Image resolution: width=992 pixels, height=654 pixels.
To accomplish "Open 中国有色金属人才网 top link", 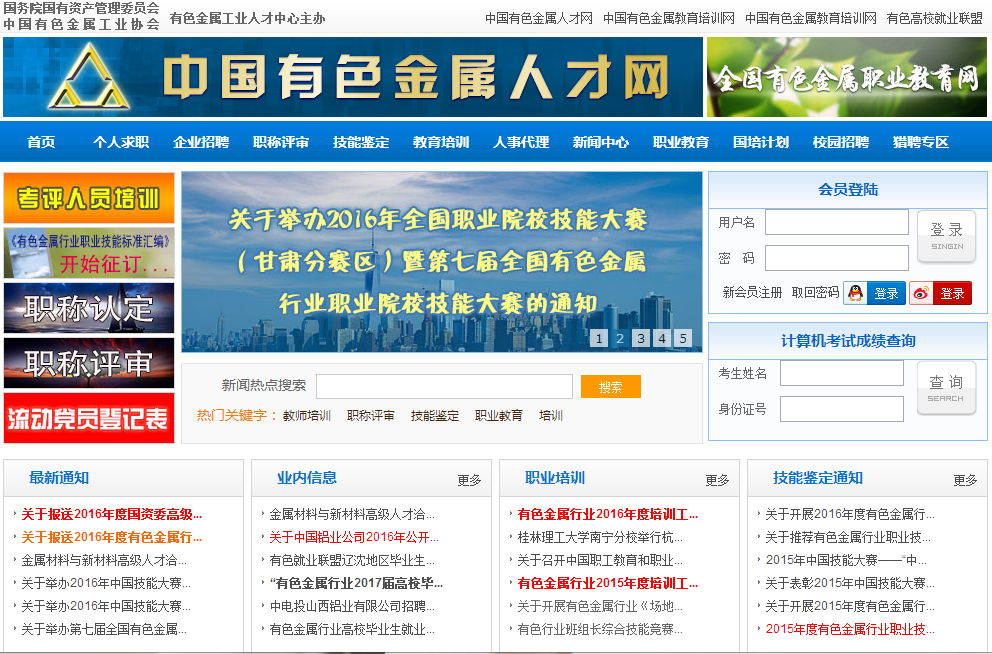I will [x=539, y=18].
